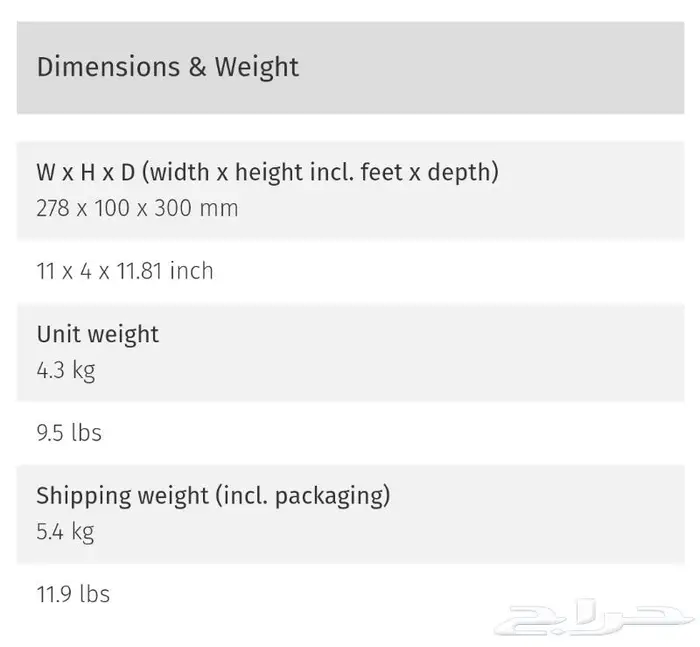Select the 5.4 kg shipping value

pos(65,532)
